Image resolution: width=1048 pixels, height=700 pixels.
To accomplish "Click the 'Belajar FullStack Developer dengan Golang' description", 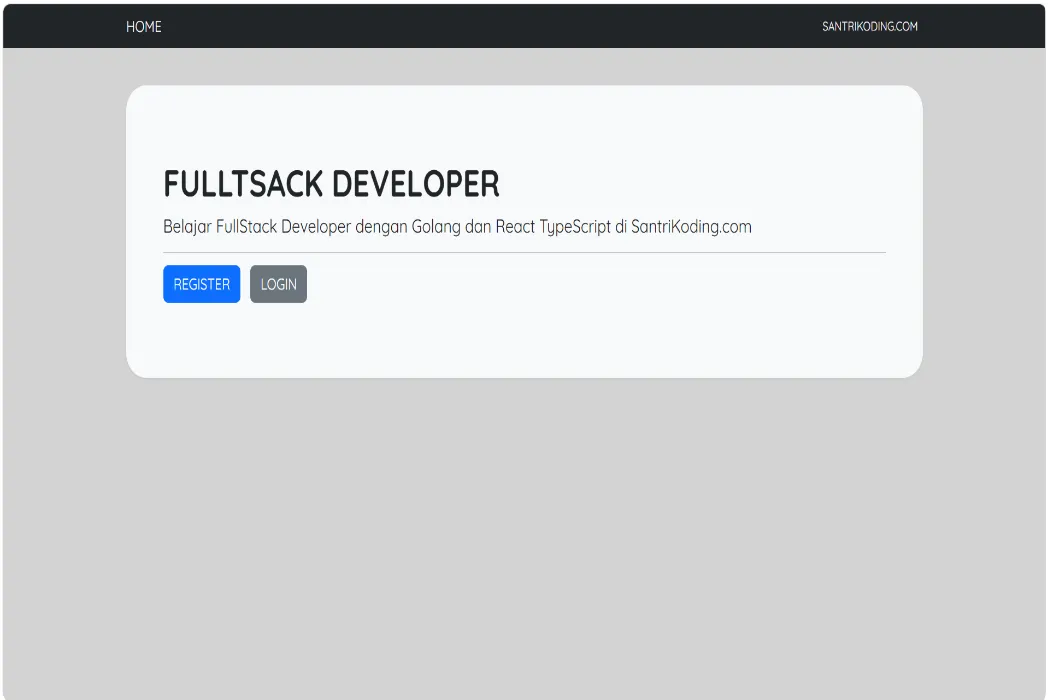I will 457,227.
